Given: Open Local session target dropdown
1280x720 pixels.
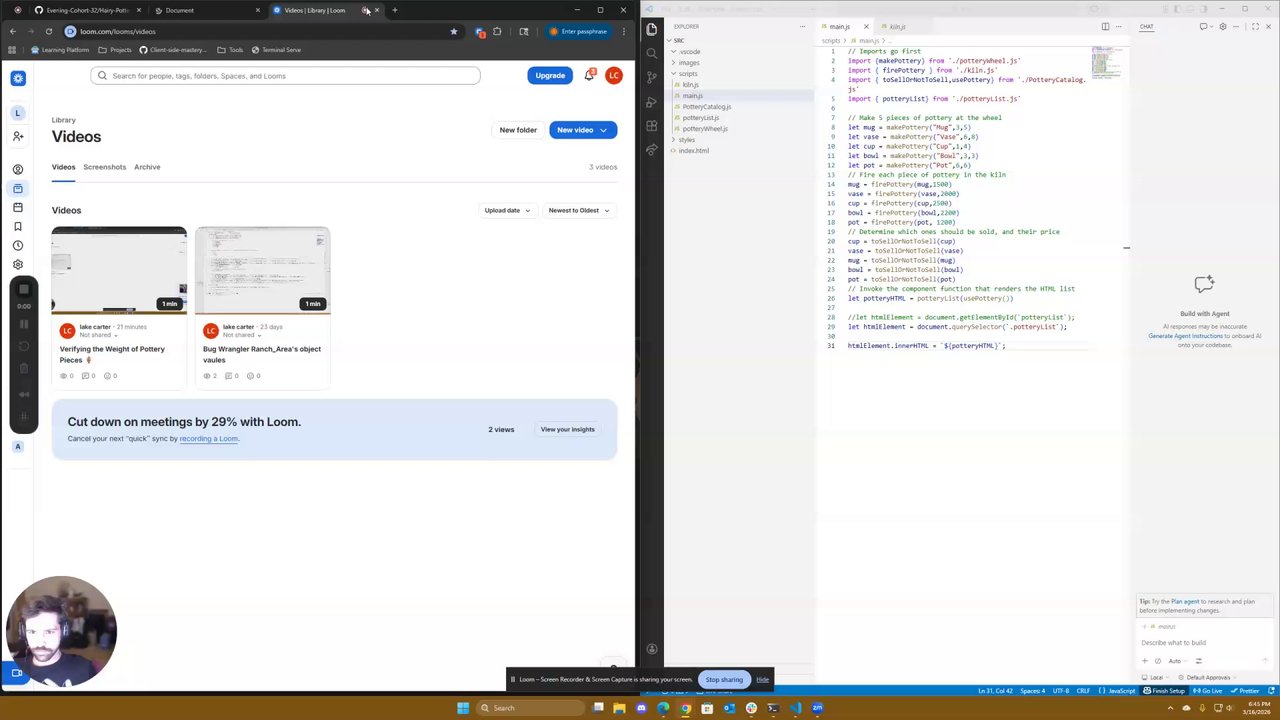Looking at the screenshot, I should pos(1156,677).
